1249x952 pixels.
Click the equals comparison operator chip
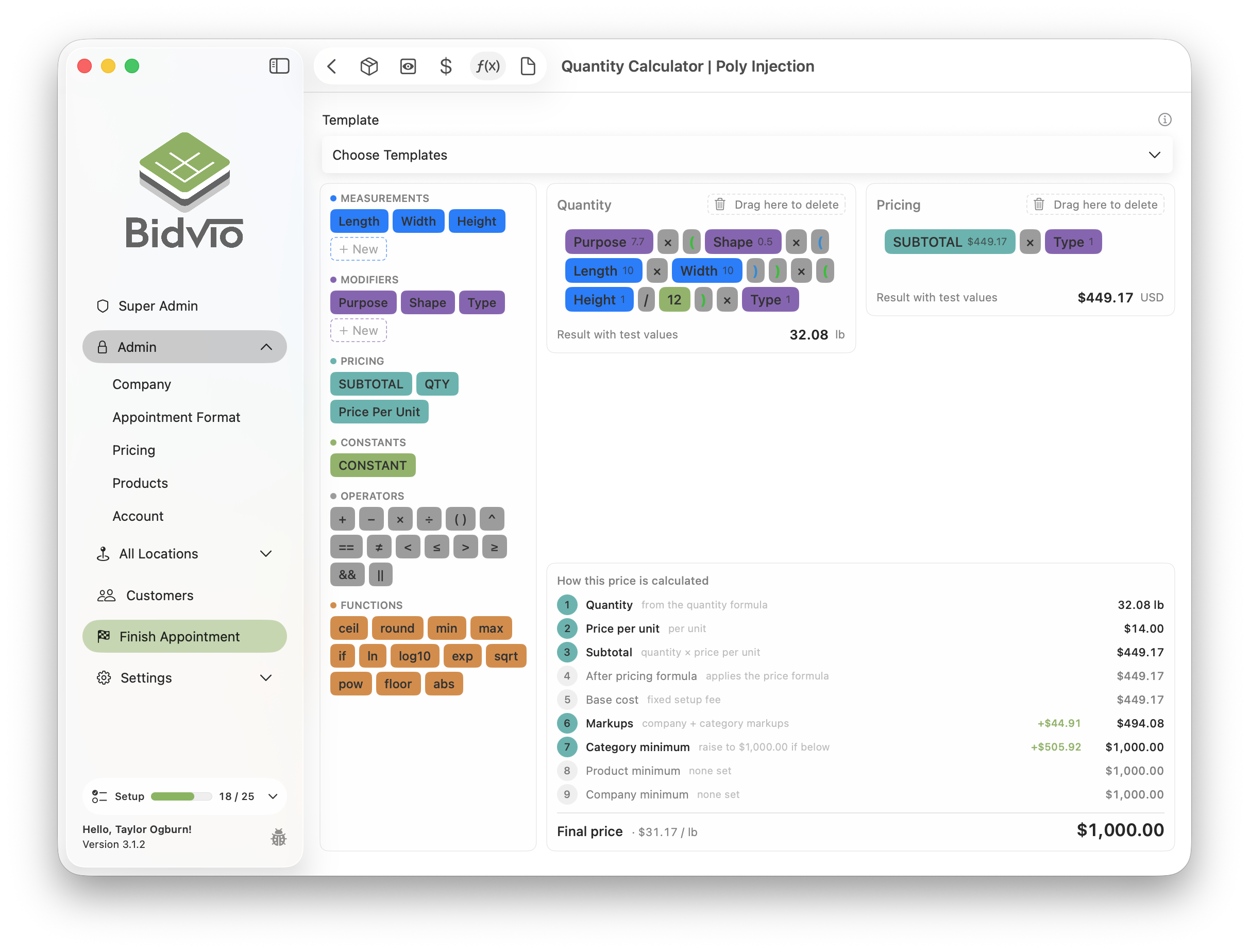[x=346, y=547]
